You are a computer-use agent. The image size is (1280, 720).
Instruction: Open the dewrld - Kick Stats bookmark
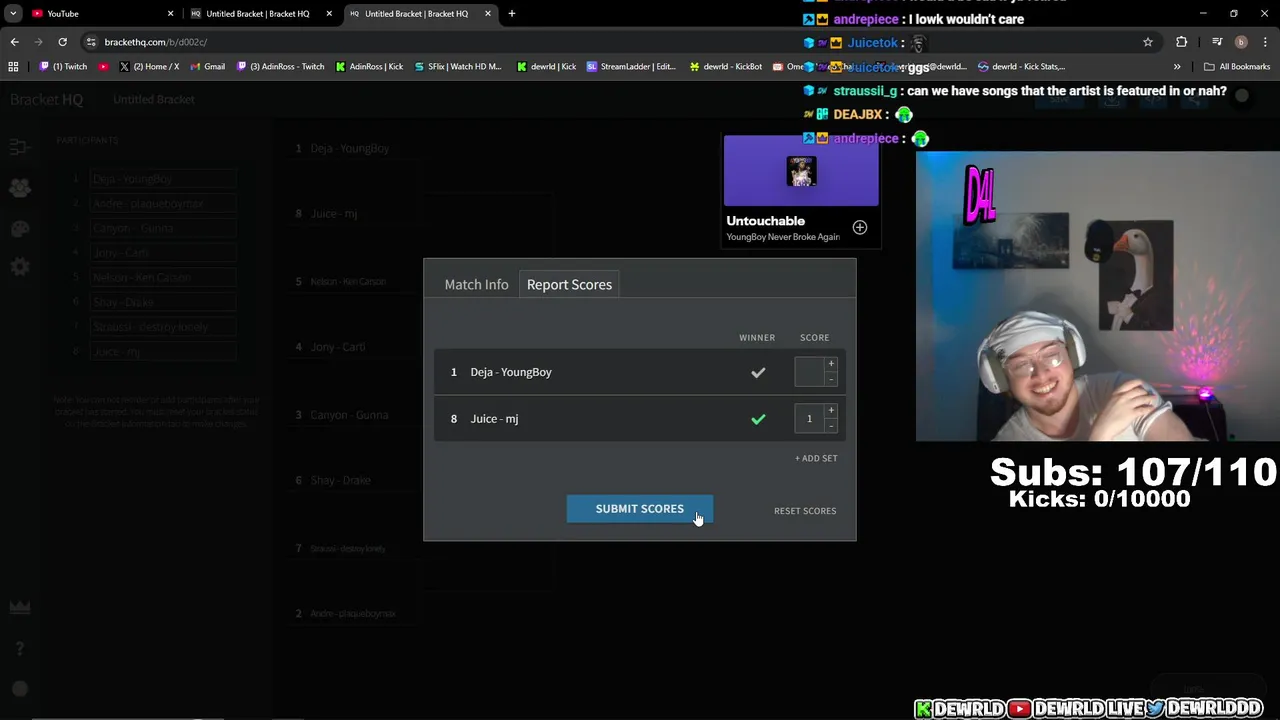click(x=1021, y=67)
